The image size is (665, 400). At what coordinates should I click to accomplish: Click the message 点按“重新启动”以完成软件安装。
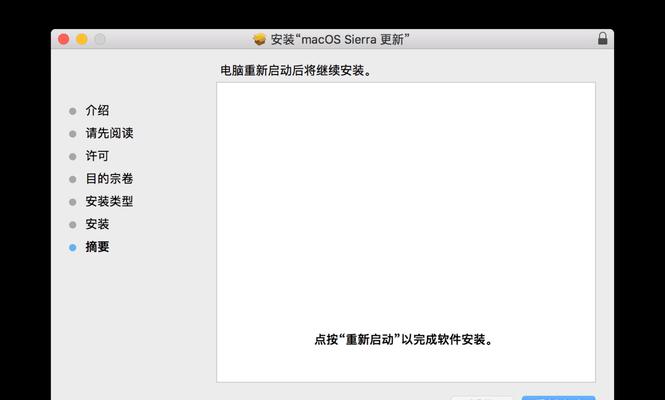tap(404, 339)
